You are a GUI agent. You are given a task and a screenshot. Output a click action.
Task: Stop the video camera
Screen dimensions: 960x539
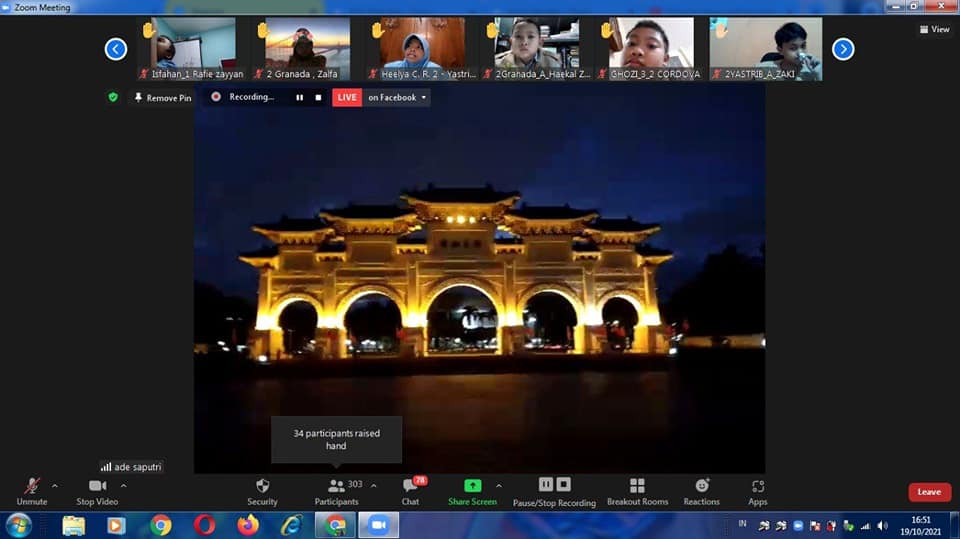point(97,492)
